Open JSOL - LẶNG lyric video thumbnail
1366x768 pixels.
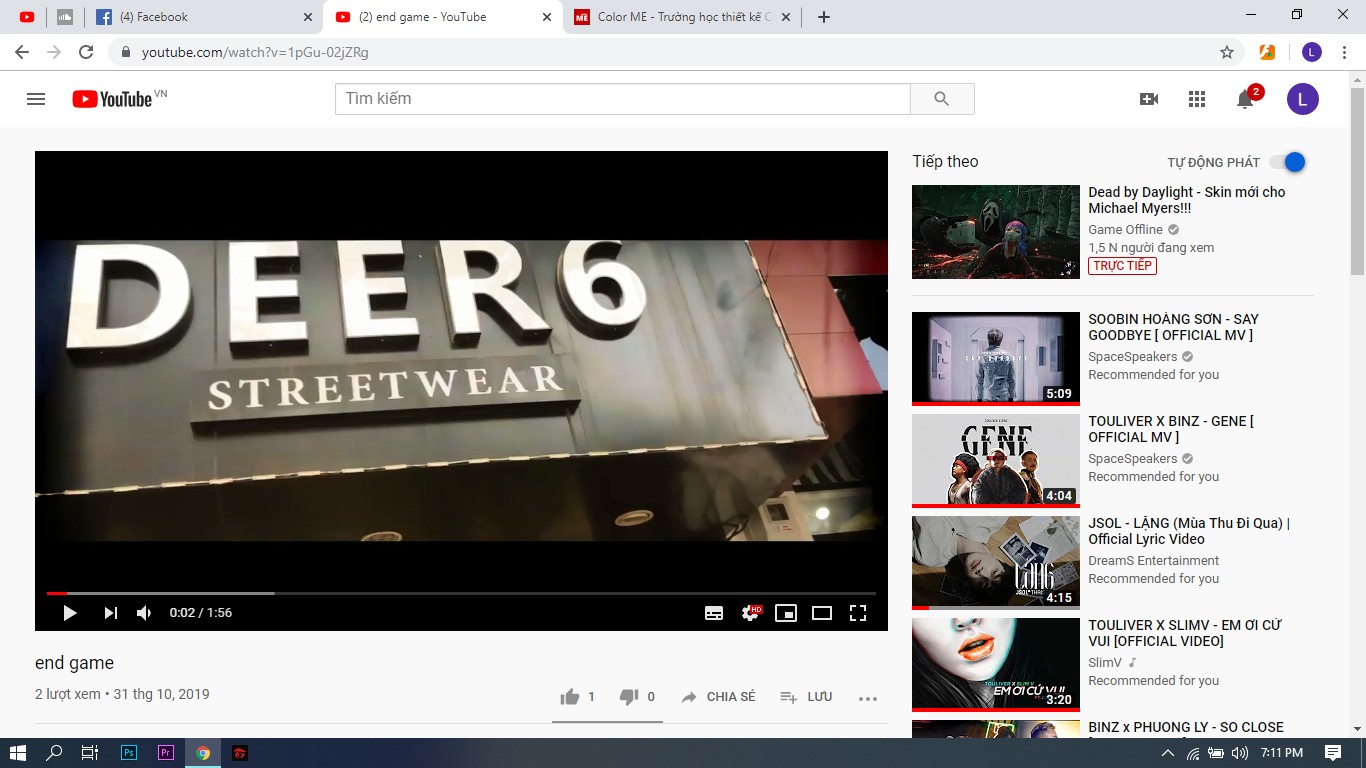(x=996, y=563)
